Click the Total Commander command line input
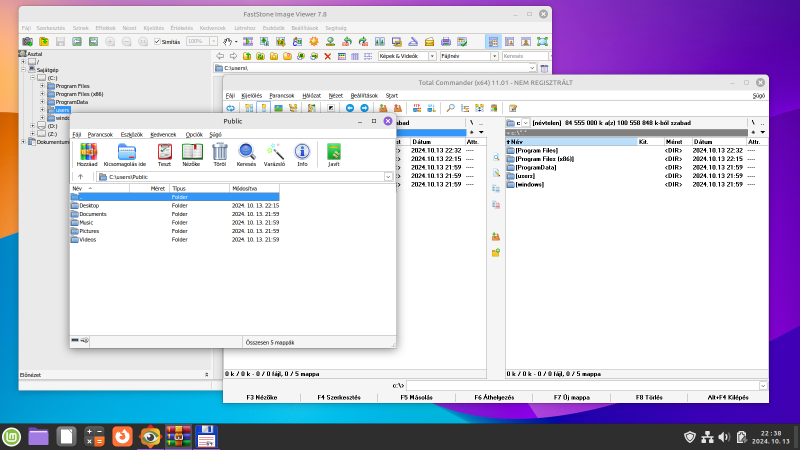800x450 pixels. tap(582, 386)
